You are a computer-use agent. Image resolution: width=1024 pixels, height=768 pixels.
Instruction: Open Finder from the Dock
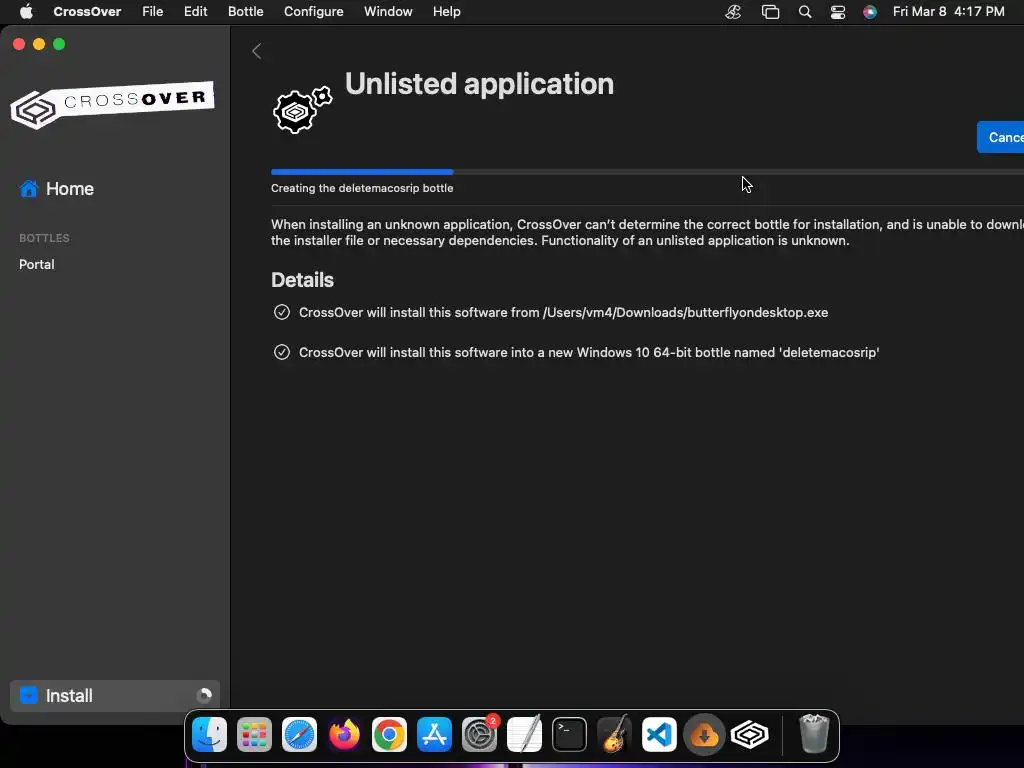click(210, 735)
